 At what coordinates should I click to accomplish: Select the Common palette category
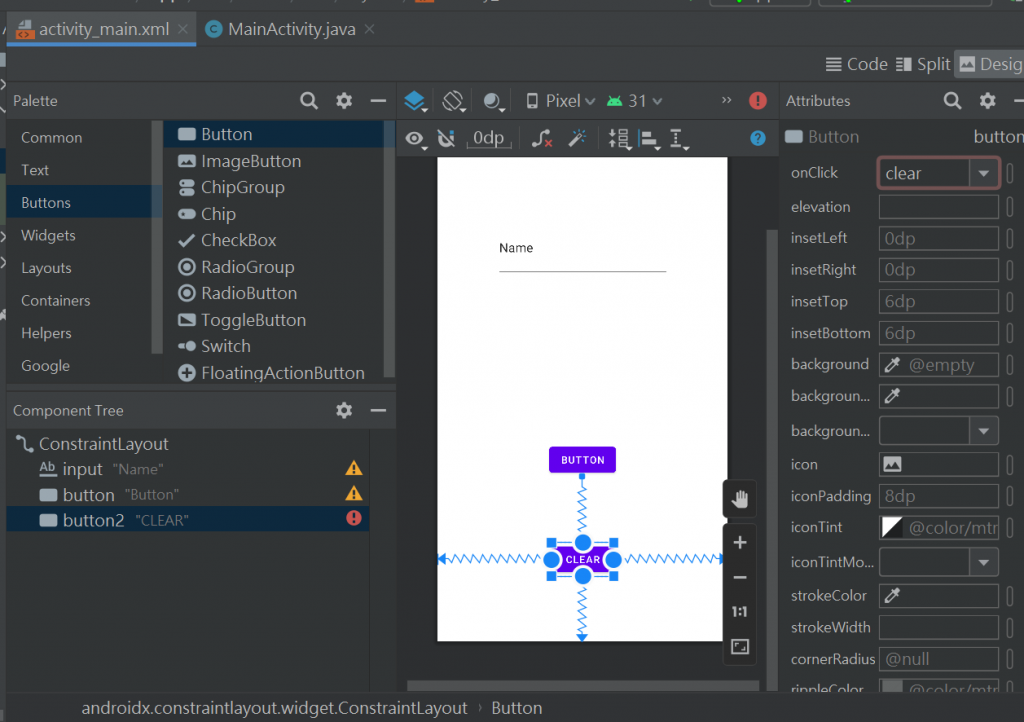(52, 138)
